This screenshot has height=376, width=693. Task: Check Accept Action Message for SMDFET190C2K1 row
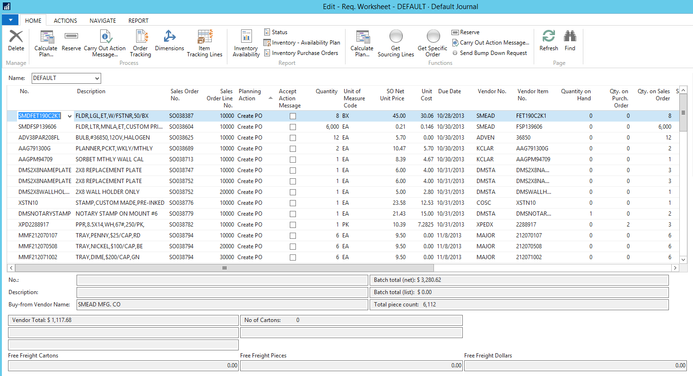click(x=293, y=116)
